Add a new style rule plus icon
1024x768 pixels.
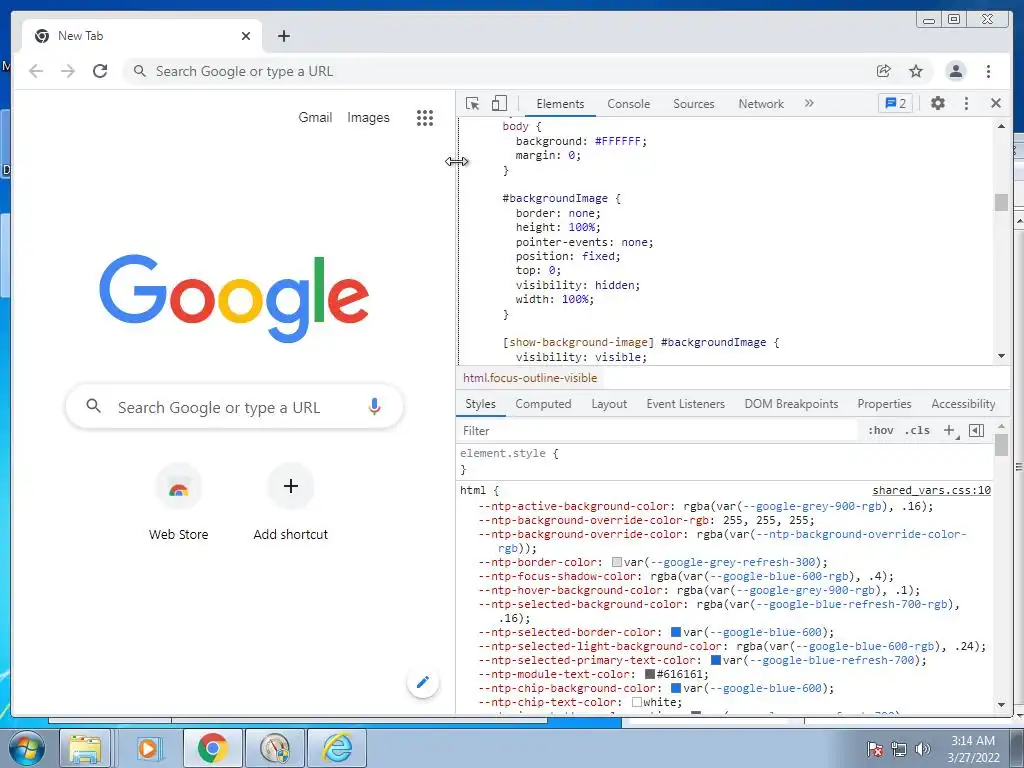[x=950, y=430]
